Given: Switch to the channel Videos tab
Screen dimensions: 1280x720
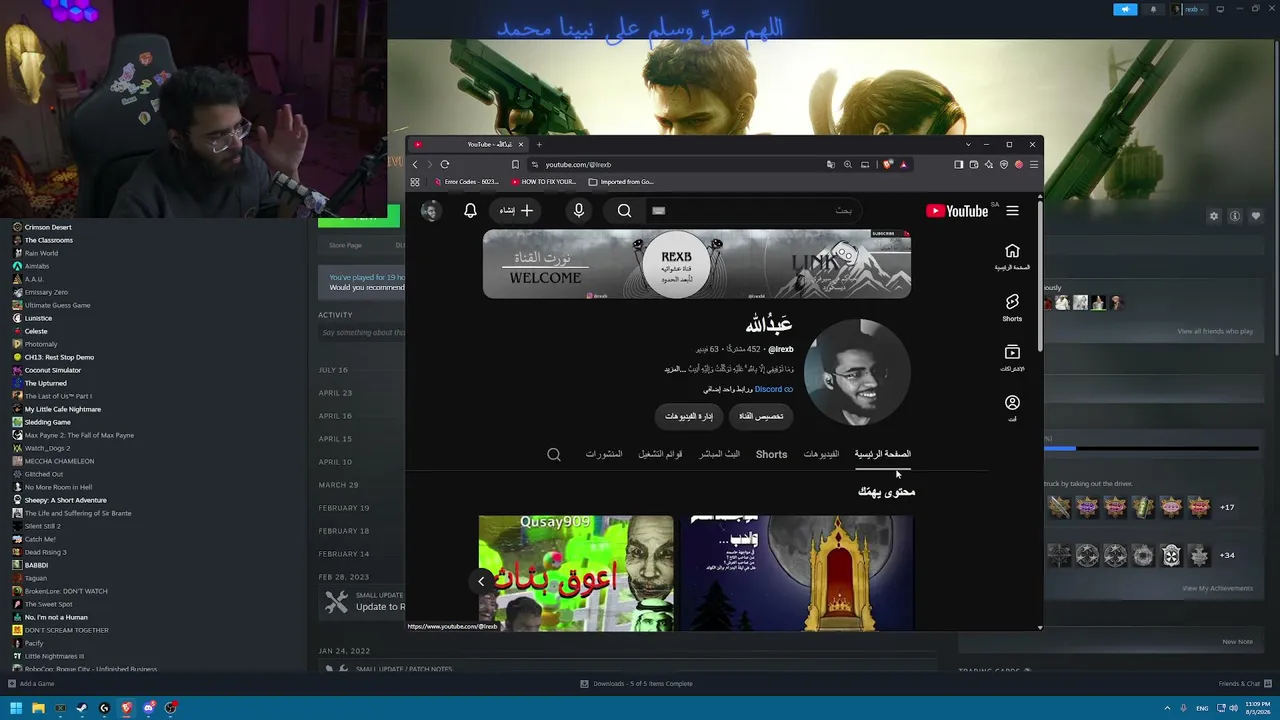Looking at the screenshot, I should [821, 454].
